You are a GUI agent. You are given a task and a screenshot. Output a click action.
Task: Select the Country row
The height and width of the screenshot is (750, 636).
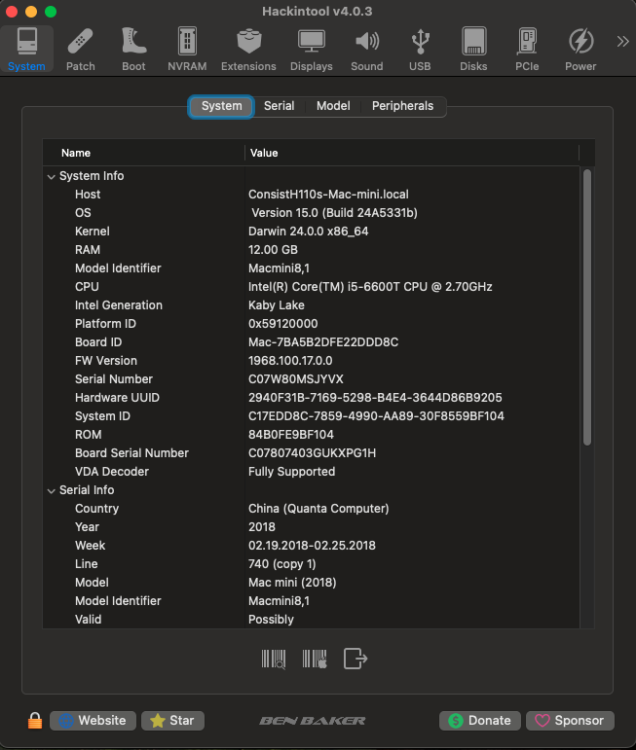[x=311, y=508]
